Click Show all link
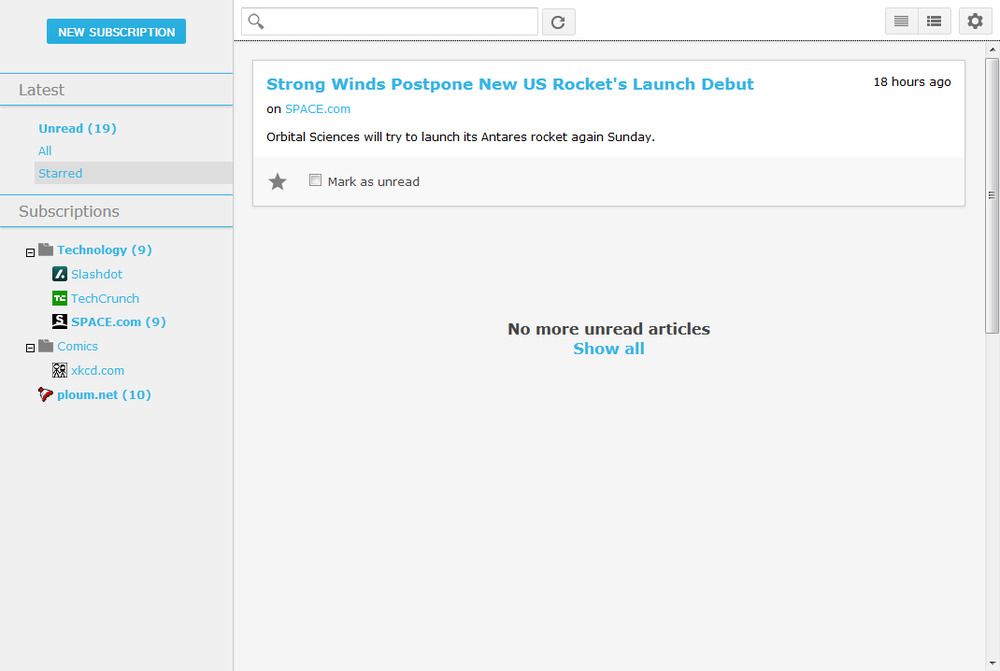 click(x=608, y=349)
